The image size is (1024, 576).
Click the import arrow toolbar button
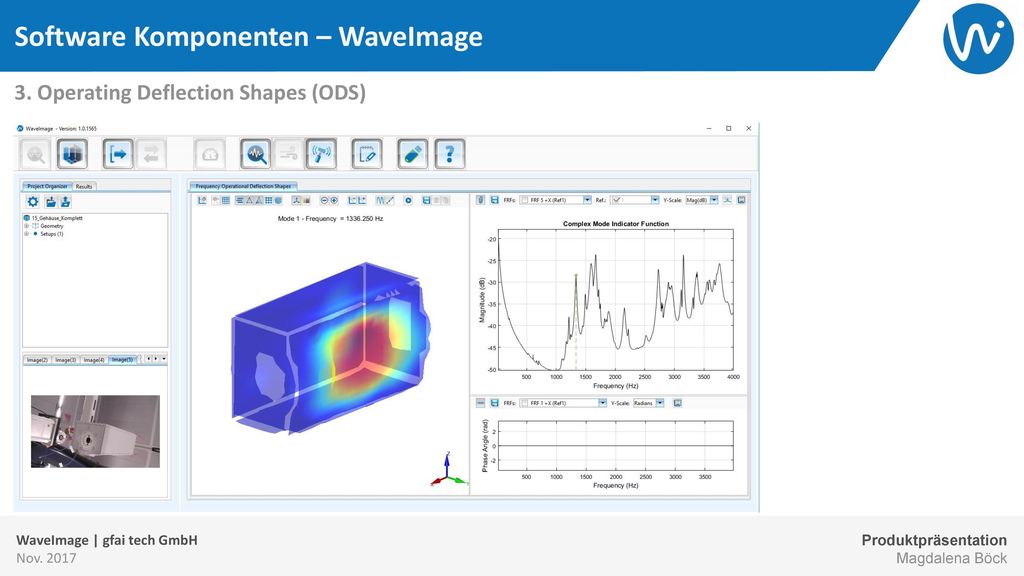(118, 154)
